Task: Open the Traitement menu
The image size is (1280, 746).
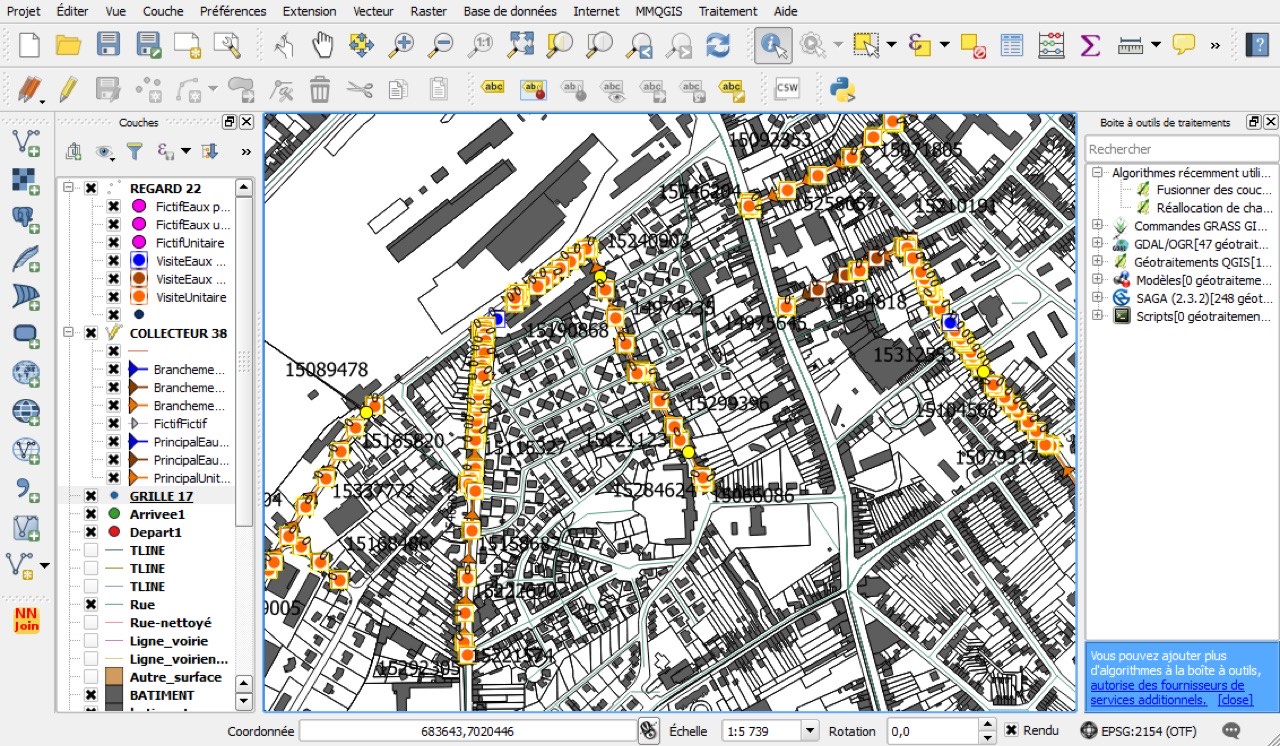Action: pos(728,11)
